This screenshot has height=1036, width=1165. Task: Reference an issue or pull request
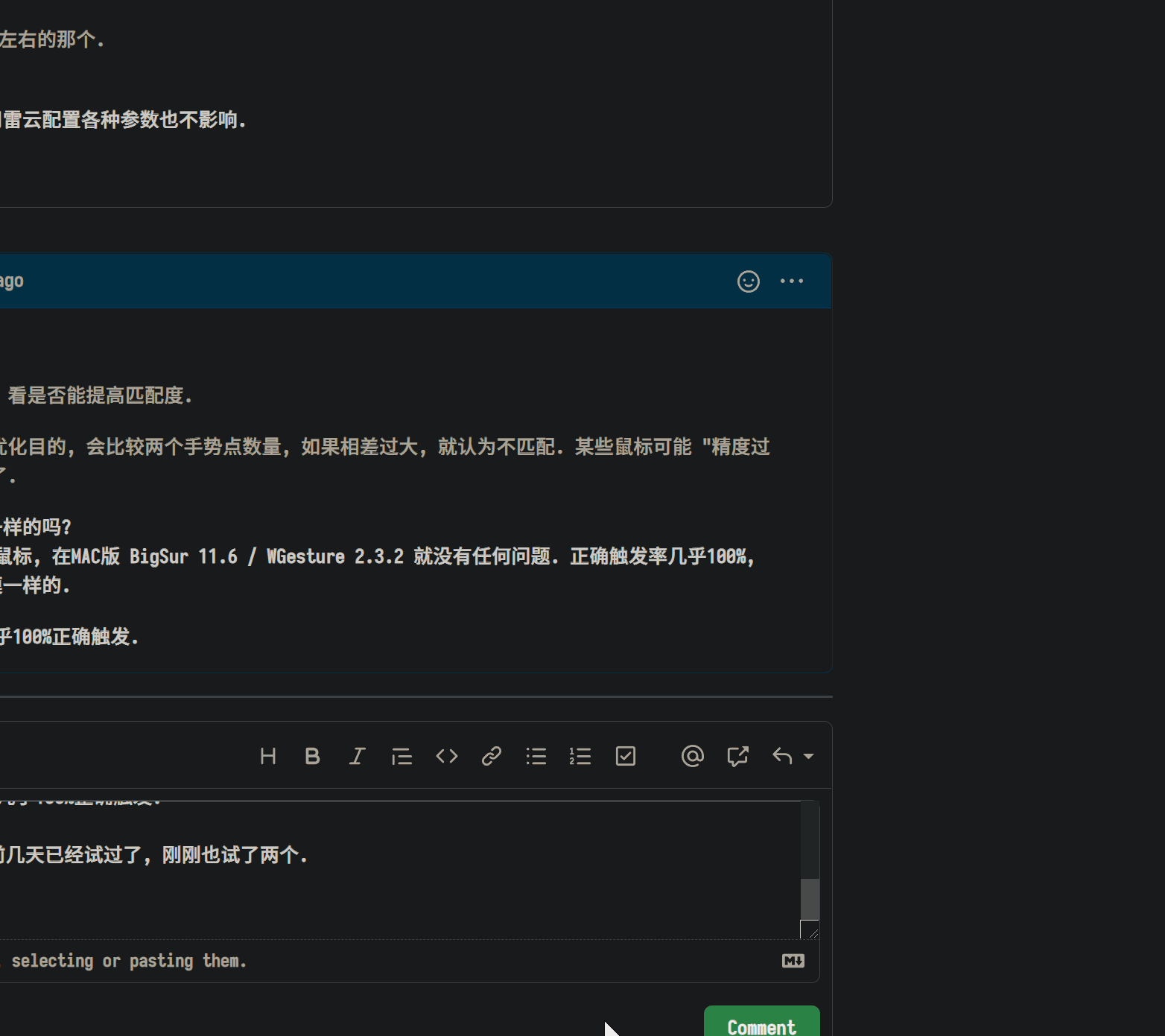pos(737,756)
